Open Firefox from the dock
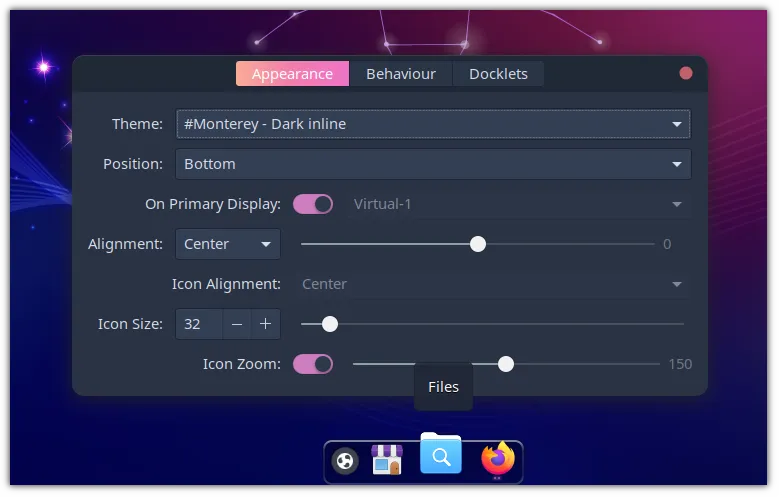The image size is (779, 497). (x=497, y=459)
